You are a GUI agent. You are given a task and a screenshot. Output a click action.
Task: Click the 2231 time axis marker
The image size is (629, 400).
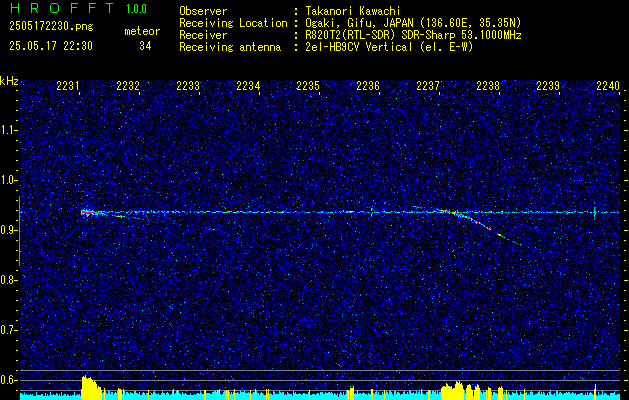tap(68, 85)
